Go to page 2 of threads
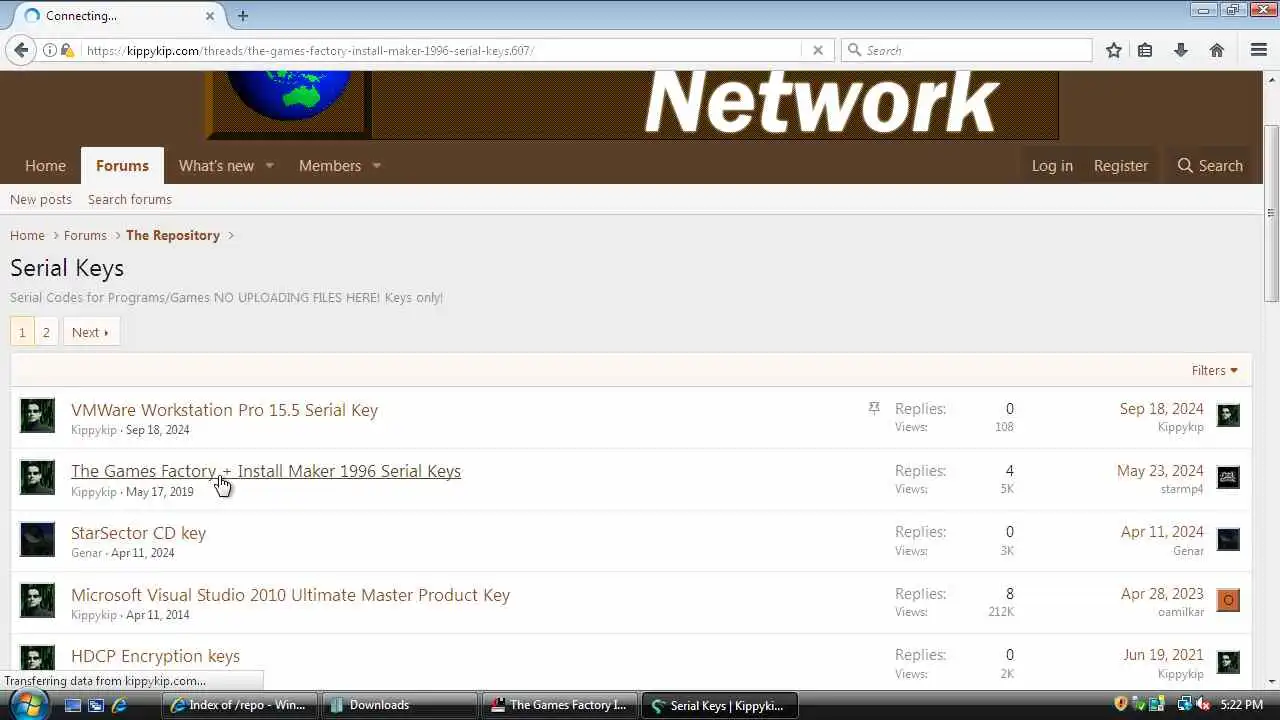Image resolution: width=1280 pixels, height=720 pixels. pos(46,332)
